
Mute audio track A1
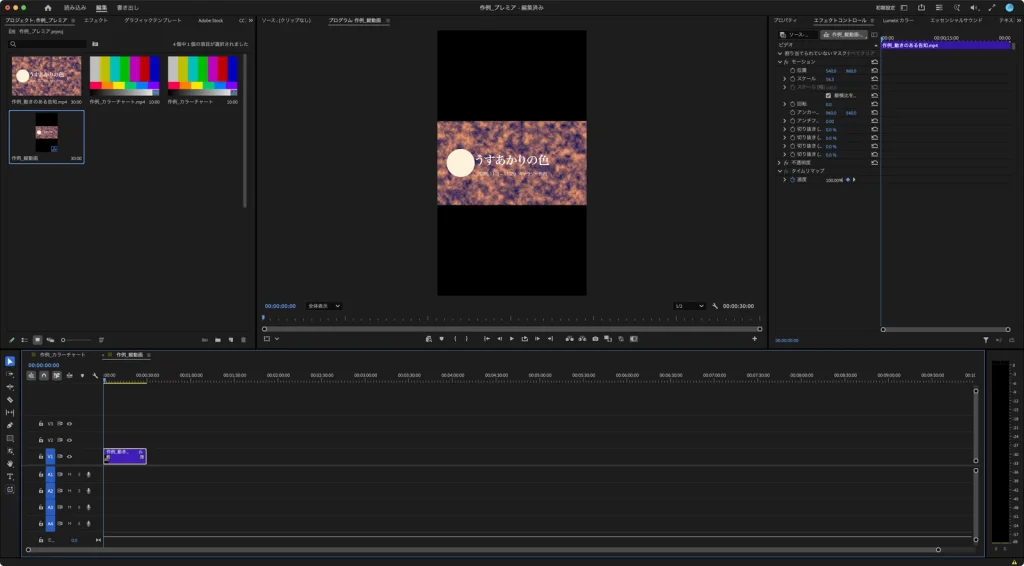pyautogui.click(x=69, y=474)
